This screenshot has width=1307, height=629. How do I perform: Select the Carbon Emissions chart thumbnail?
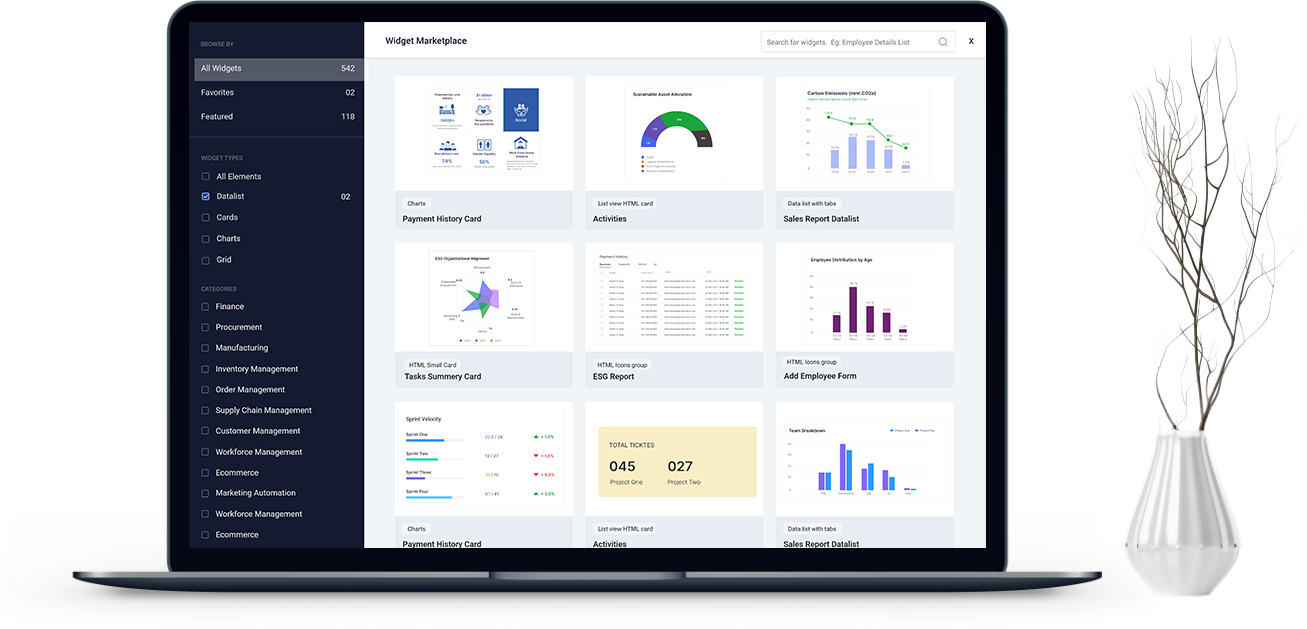pos(864,132)
